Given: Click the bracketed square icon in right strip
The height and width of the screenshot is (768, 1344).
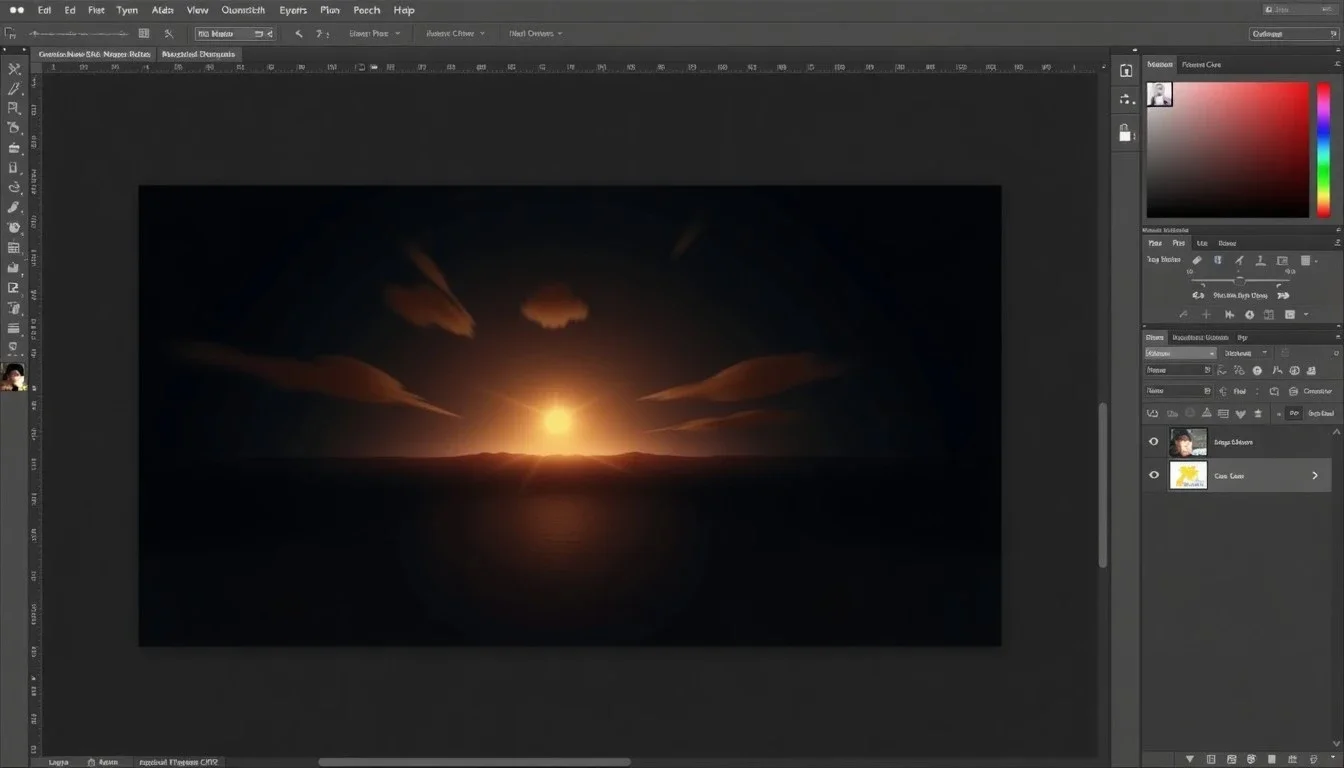Looking at the screenshot, I should (x=1126, y=70).
